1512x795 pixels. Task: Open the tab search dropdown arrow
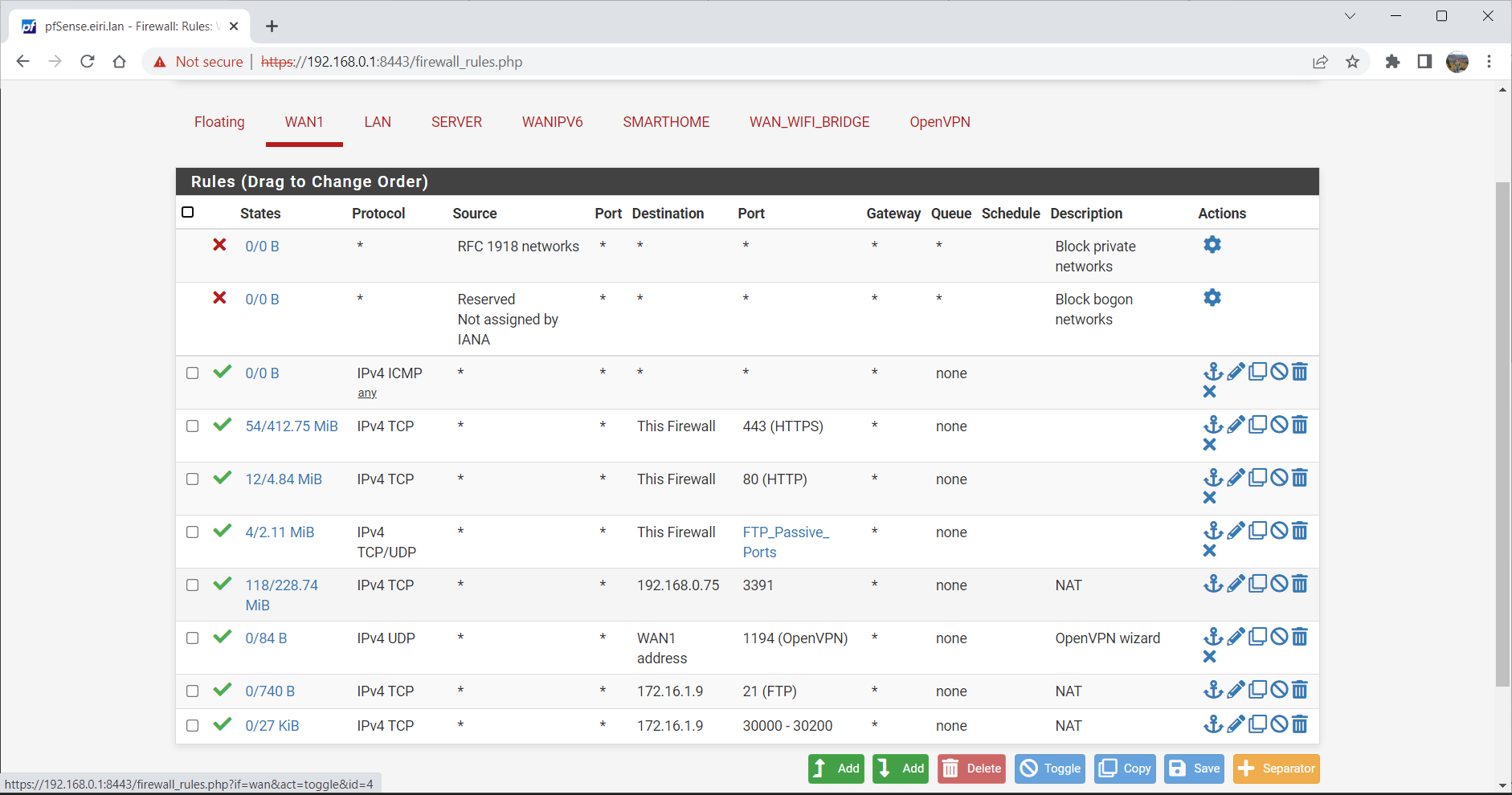pos(1350,16)
